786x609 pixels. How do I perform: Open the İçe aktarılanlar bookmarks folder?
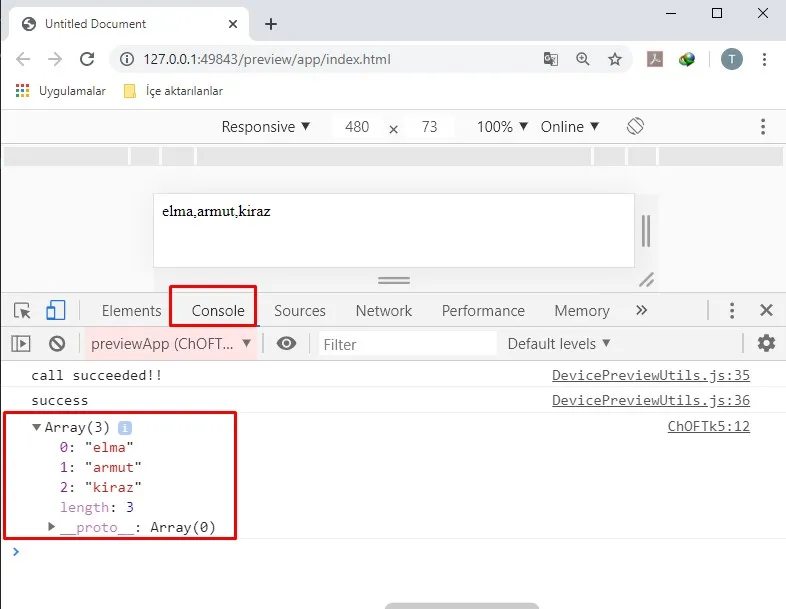point(173,91)
